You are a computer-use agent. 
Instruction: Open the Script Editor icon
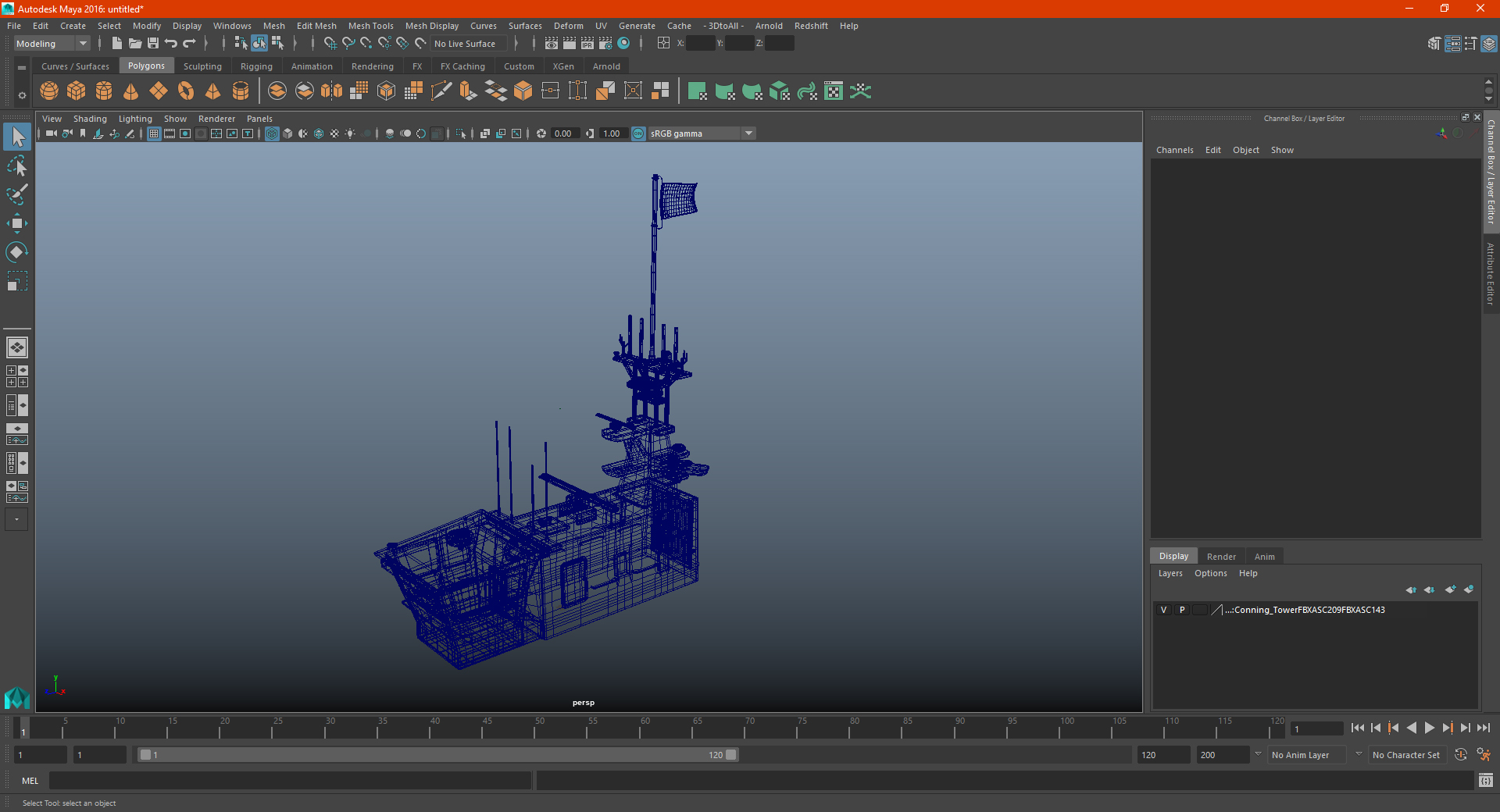click(1486, 780)
